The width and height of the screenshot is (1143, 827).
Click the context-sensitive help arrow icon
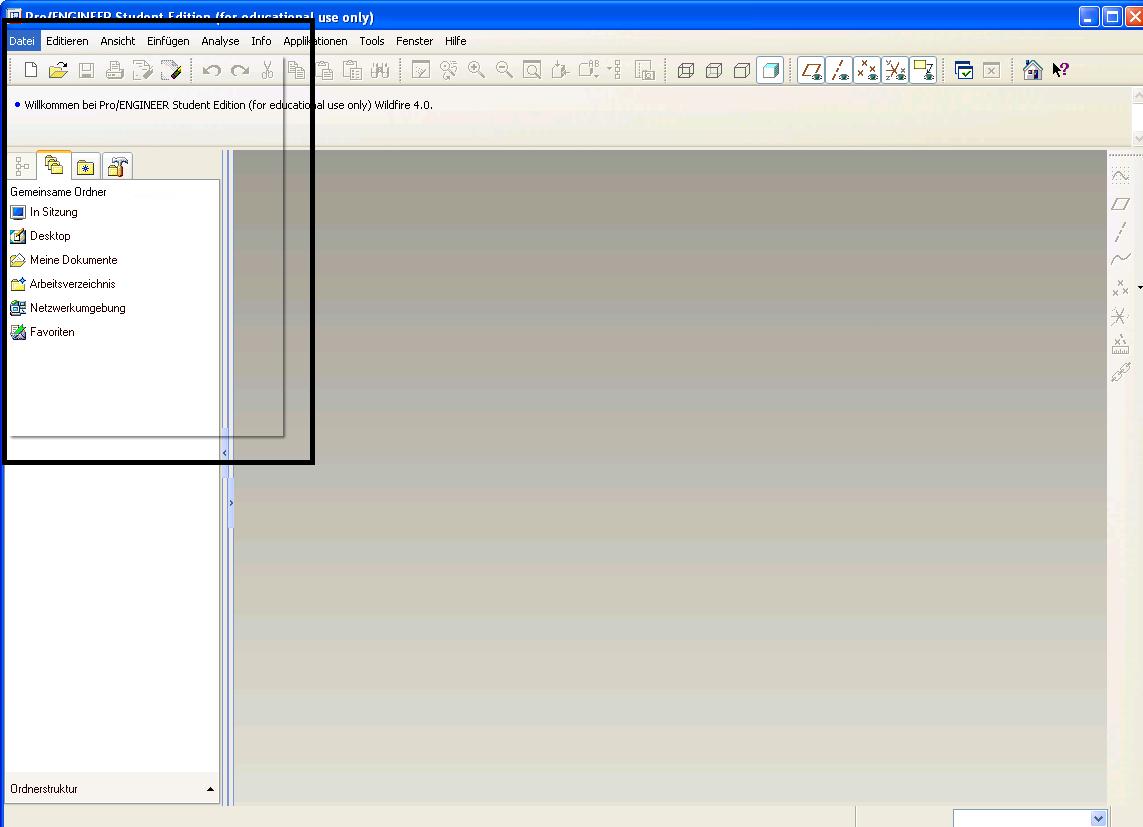pyautogui.click(x=1061, y=70)
